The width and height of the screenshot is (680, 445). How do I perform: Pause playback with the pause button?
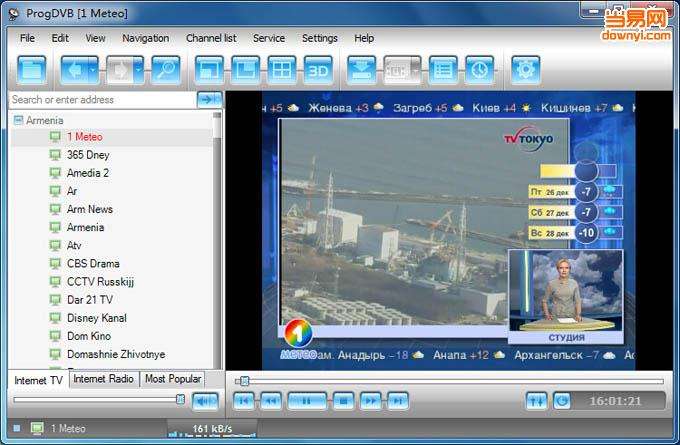[x=307, y=401]
